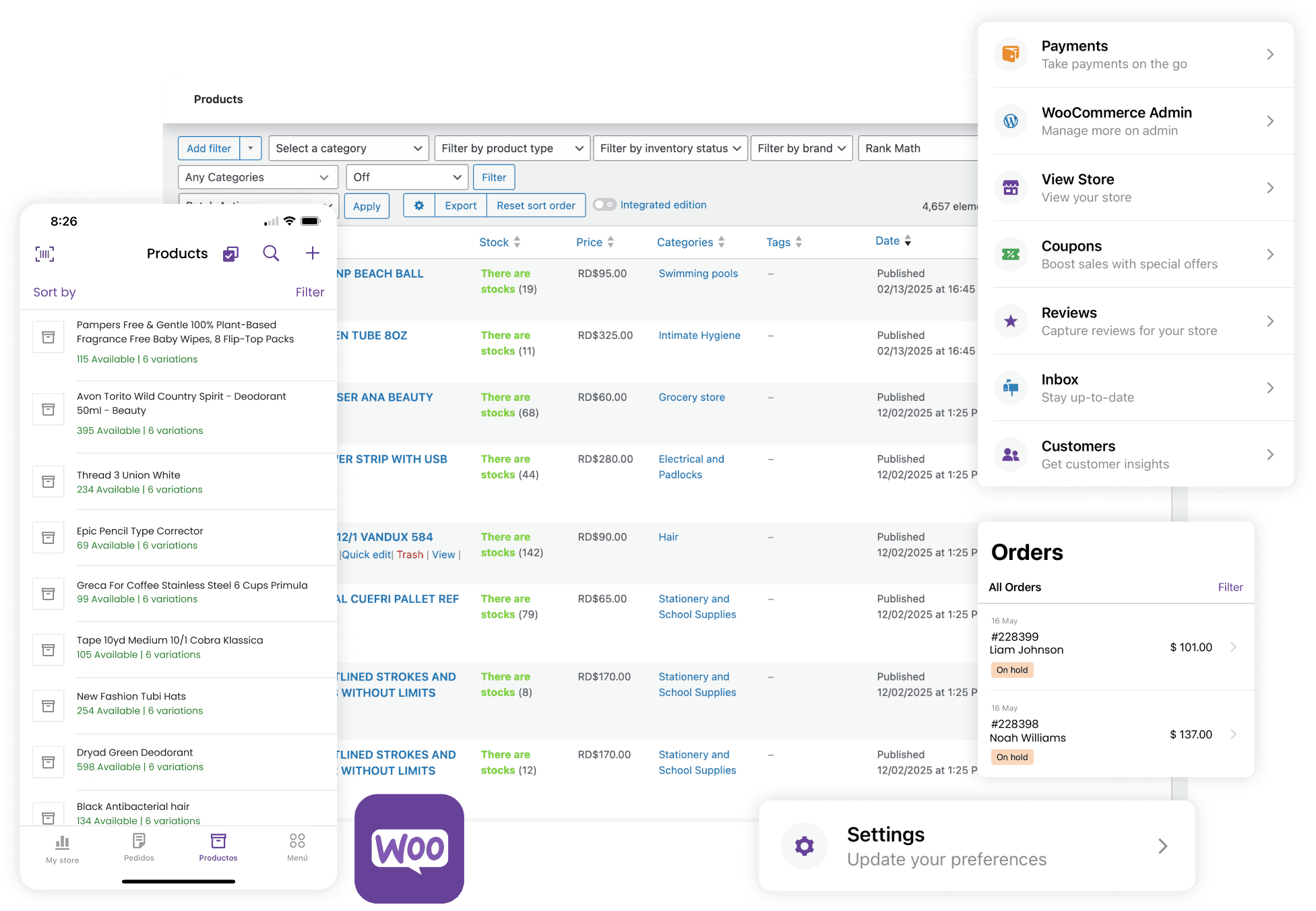The image size is (1316, 911).
Task: Expand the Add filter arrow menu
Action: pyautogui.click(x=251, y=148)
